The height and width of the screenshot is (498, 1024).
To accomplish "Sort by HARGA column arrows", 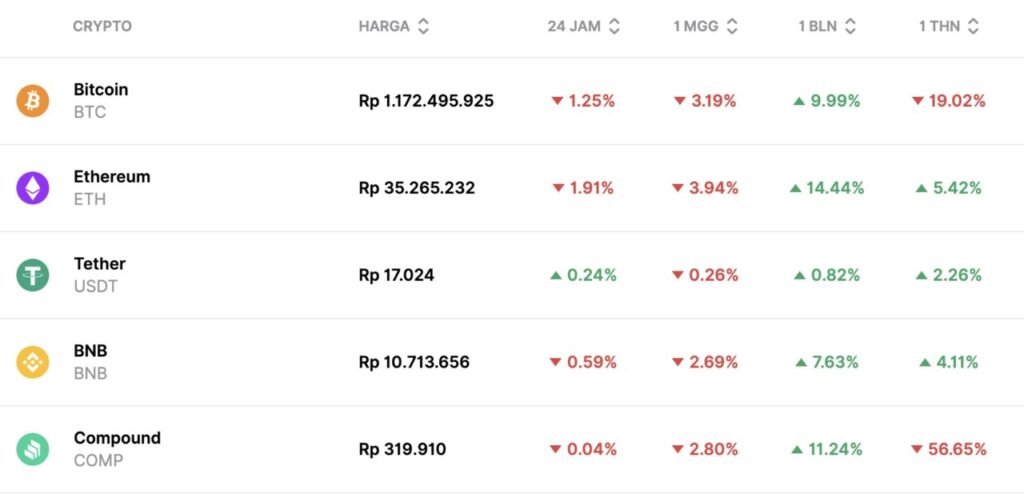I will coord(423,27).
